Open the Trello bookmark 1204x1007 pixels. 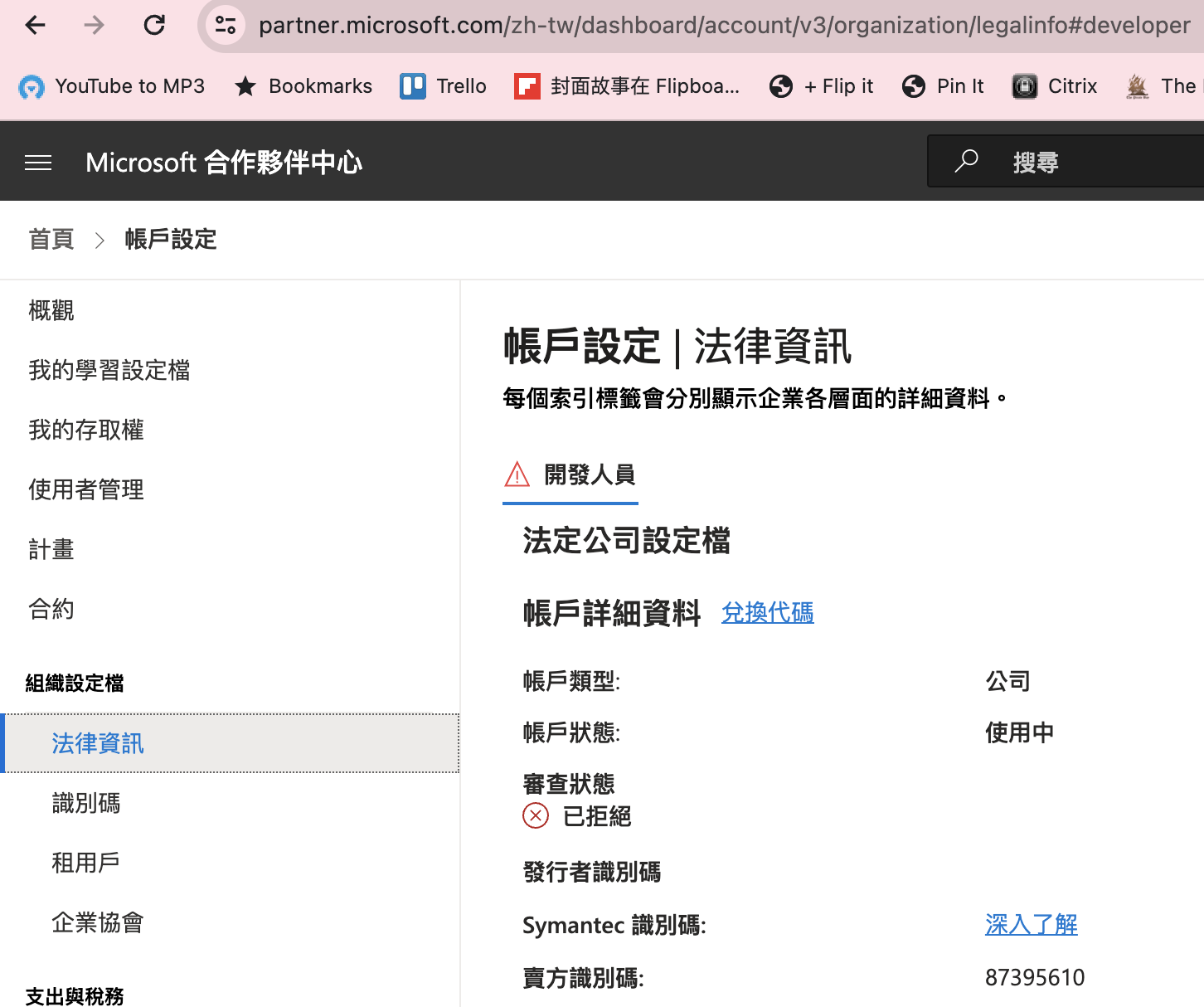click(443, 86)
